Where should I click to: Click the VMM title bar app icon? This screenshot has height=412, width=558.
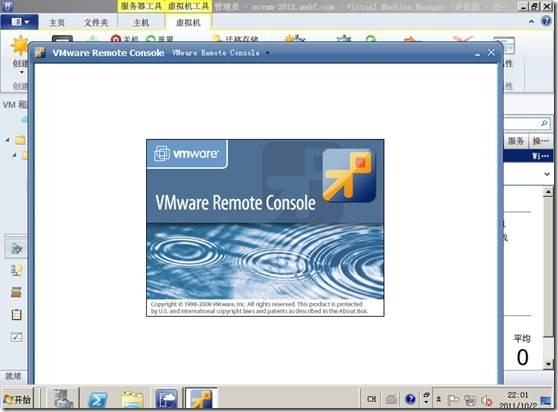click(8, 6)
